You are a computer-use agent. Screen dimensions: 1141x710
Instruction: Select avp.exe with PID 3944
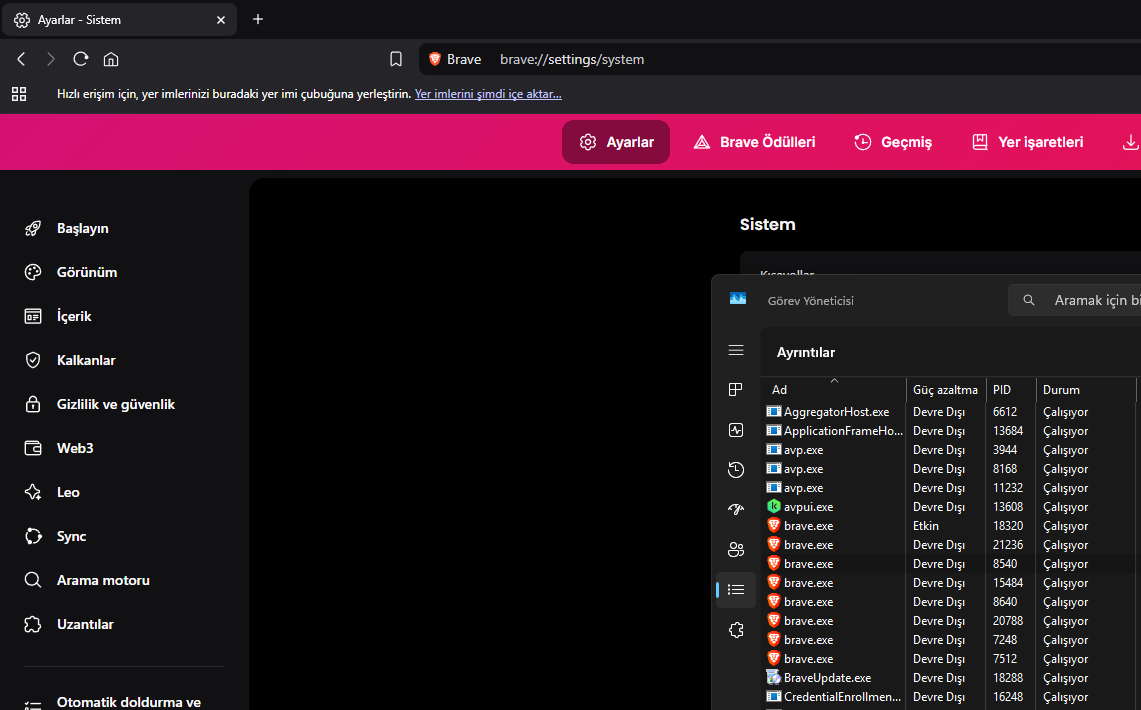(x=952, y=450)
